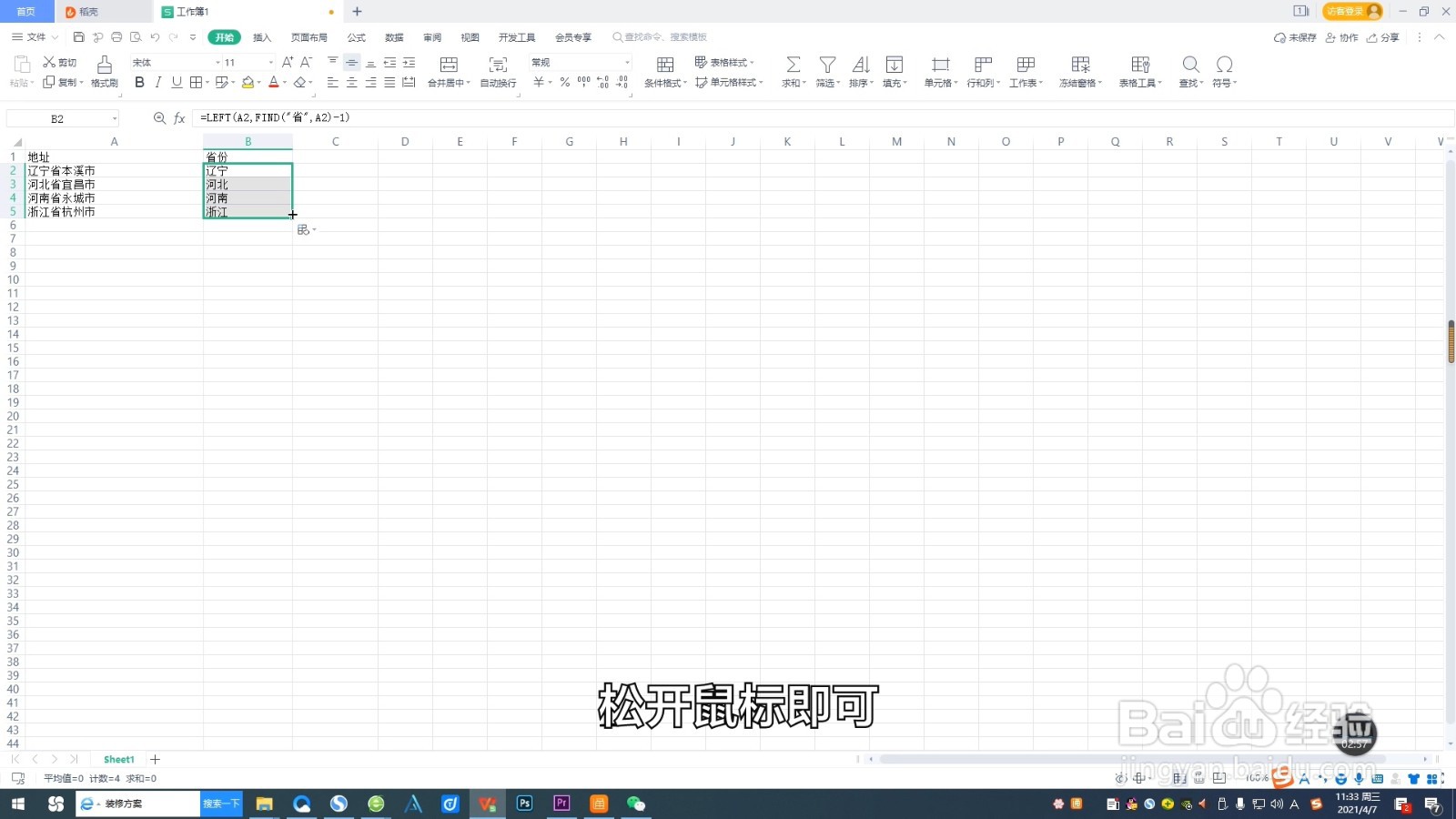Add a new sheet with the plus button
Viewport: 1456px width, 819px height.
[155, 759]
